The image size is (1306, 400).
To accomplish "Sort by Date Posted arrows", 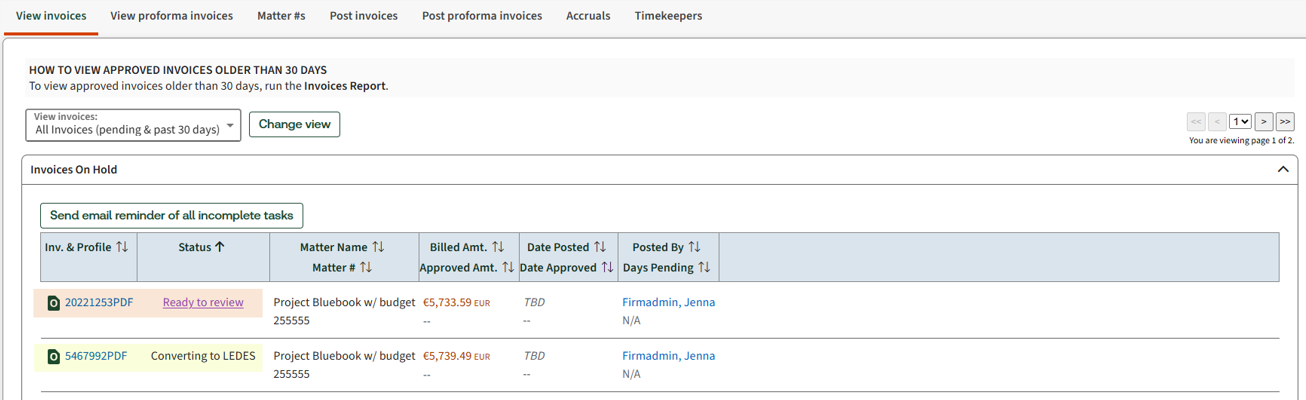I will 600,247.
